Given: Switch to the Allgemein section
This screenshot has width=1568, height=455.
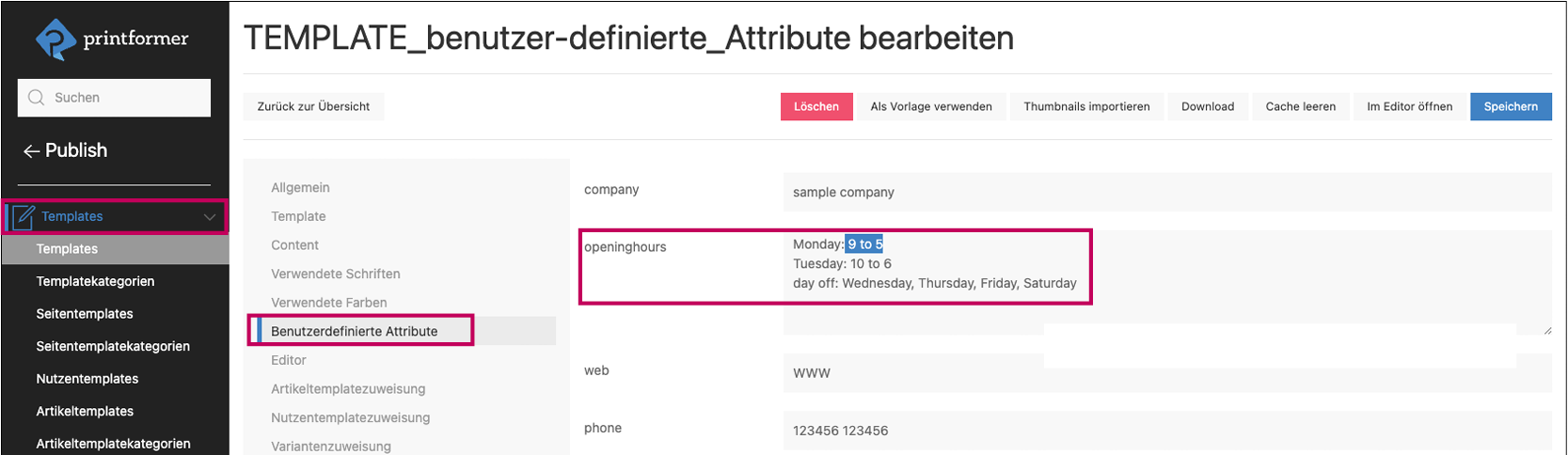Looking at the screenshot, I should pyautogui.click(x=300, y=188).
